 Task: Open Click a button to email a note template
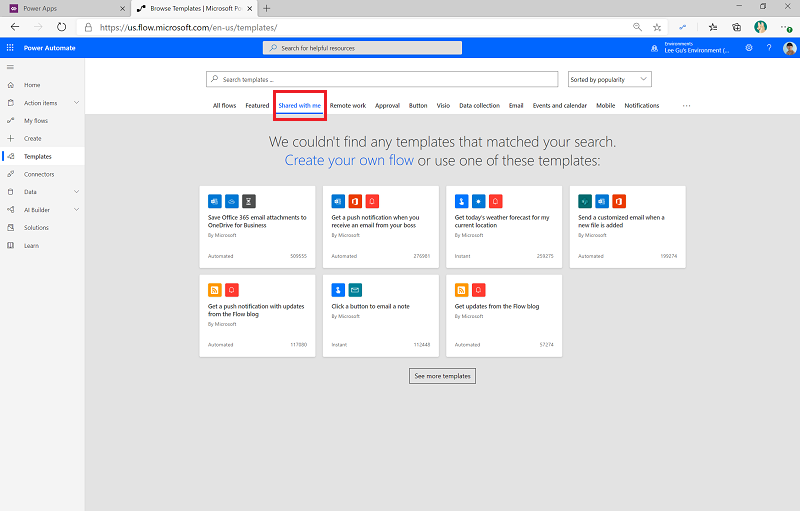[381, 316]
